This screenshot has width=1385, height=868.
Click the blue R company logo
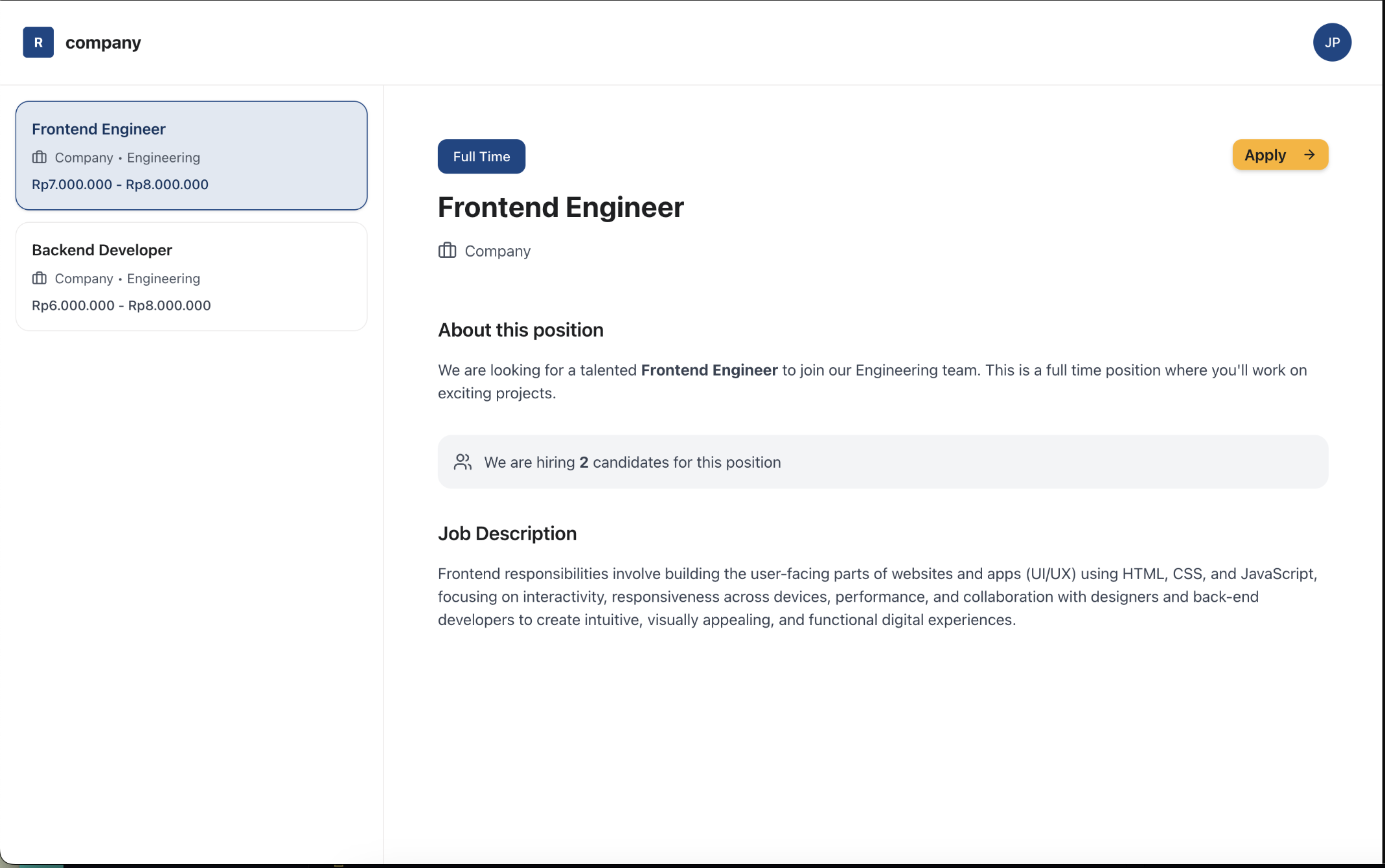(38, 43)
